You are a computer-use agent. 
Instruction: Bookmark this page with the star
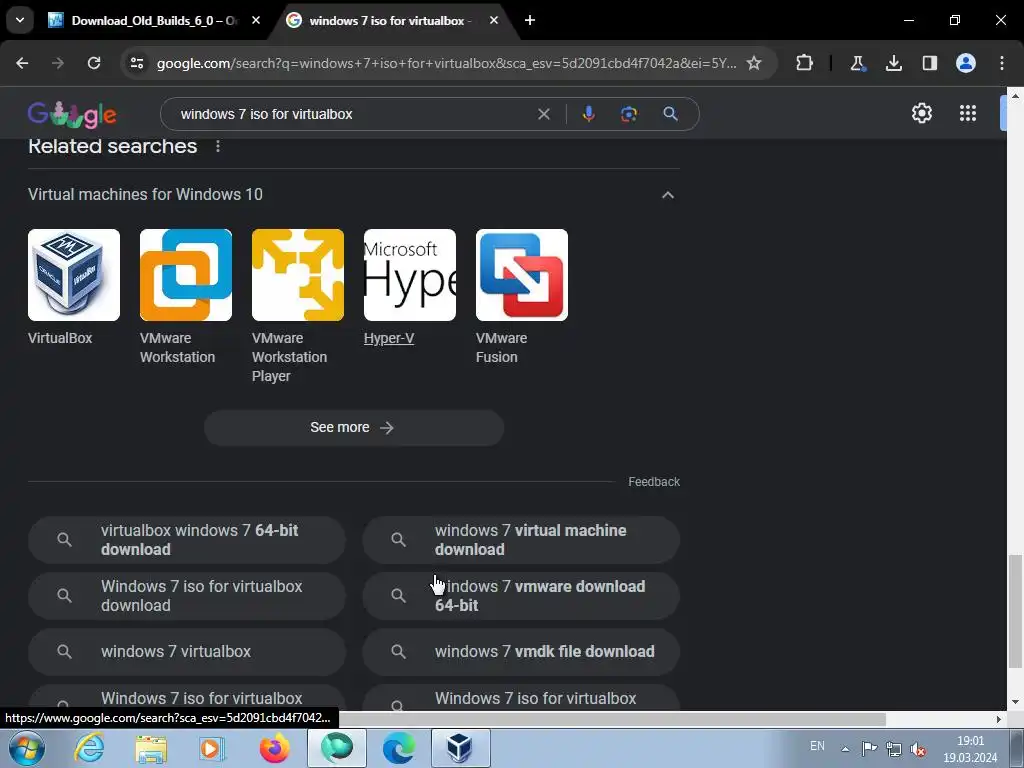click(x=754, y=63)
